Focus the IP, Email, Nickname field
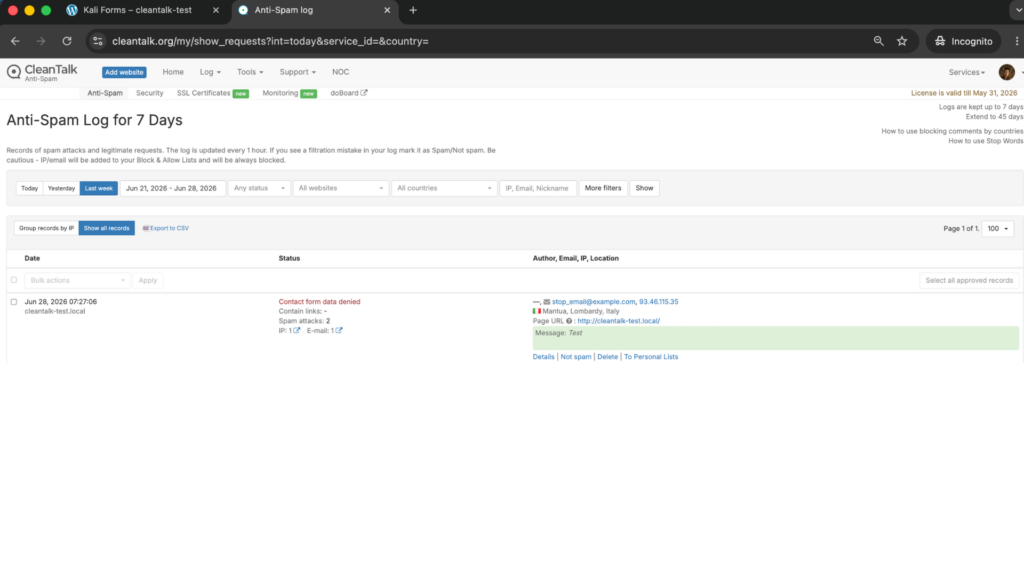This screenshot has width=1024, height=576. 538,188
